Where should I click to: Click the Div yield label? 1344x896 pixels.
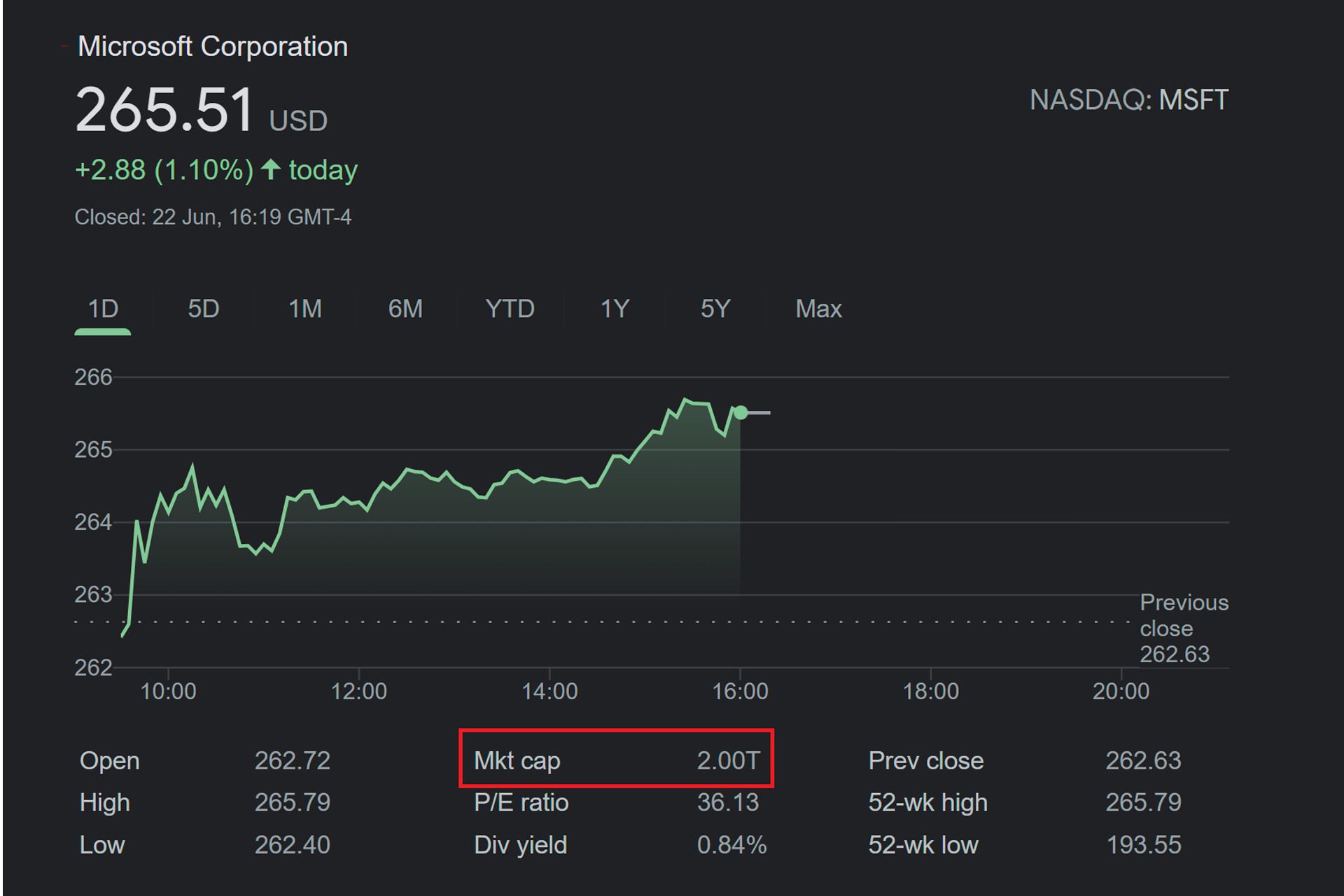520,845
